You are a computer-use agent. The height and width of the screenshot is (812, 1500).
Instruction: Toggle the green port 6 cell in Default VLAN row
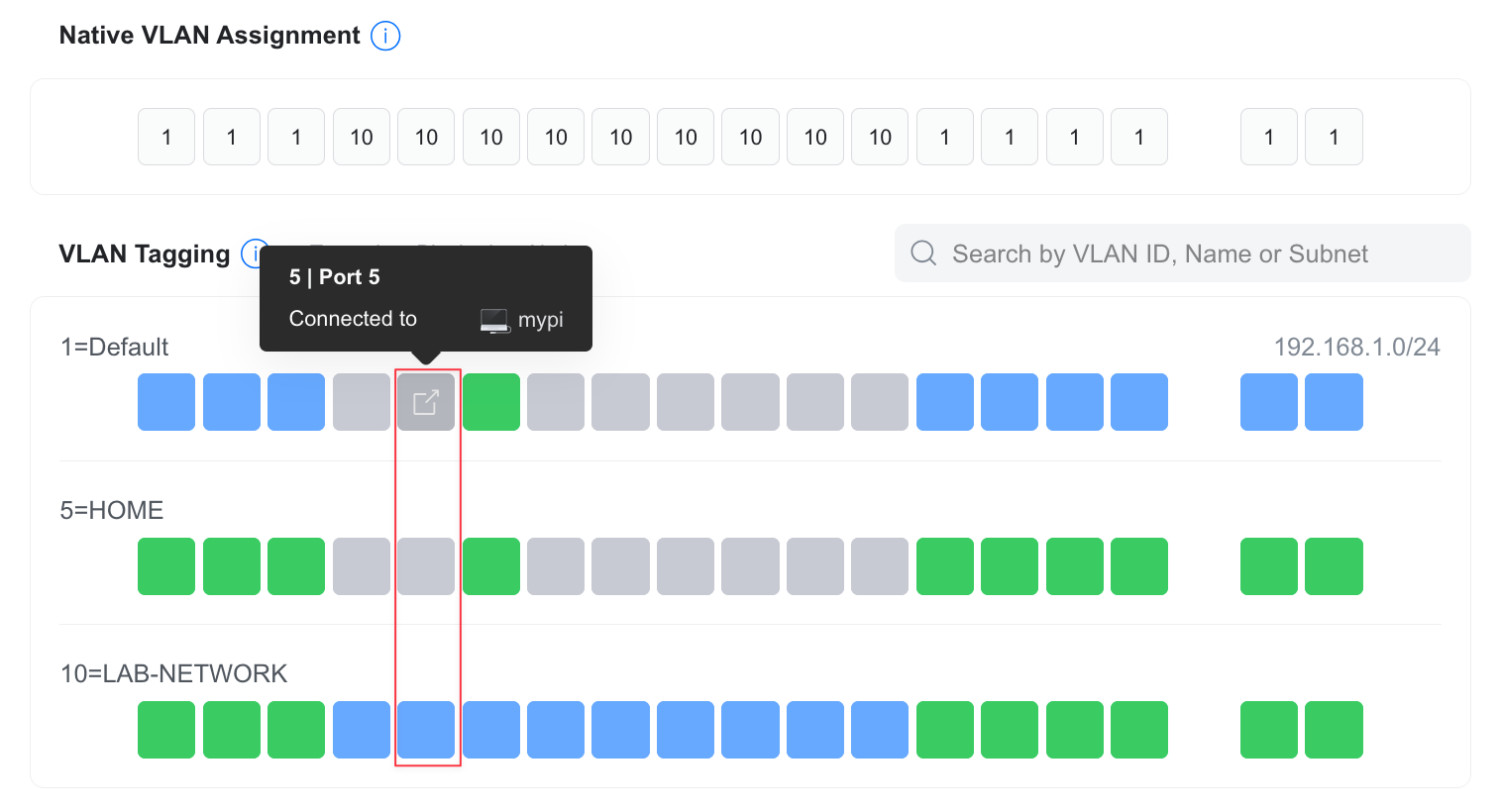[x=491, y=402]
